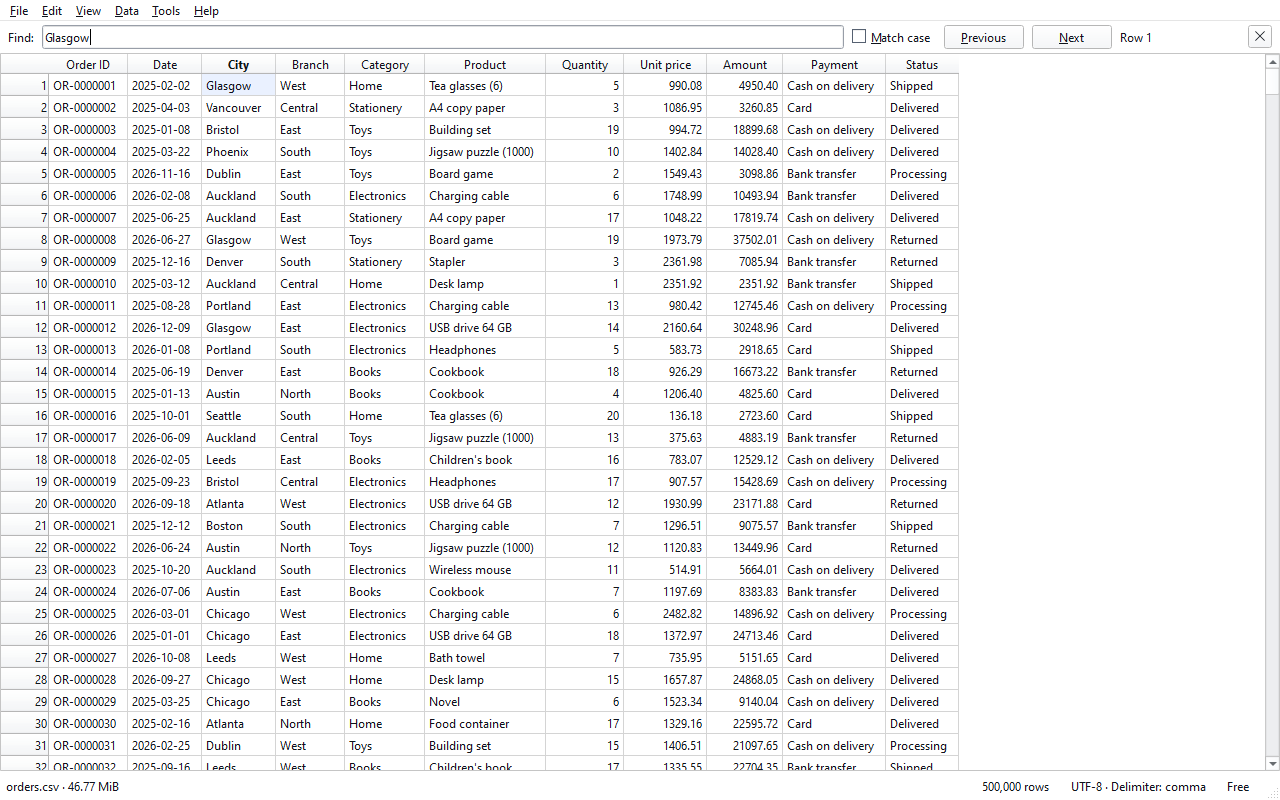Click the Food container product cell
This screenshot has width=1280, height=800.
click(x=485, y=724)
